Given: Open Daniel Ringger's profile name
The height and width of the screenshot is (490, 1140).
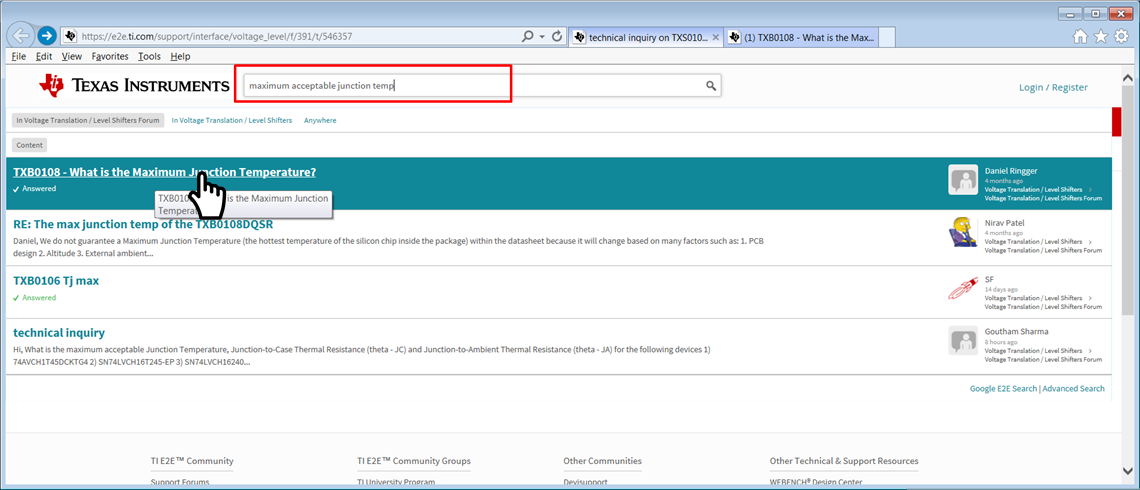Looking at the screenshot, I should click(x=1011, y=171).
